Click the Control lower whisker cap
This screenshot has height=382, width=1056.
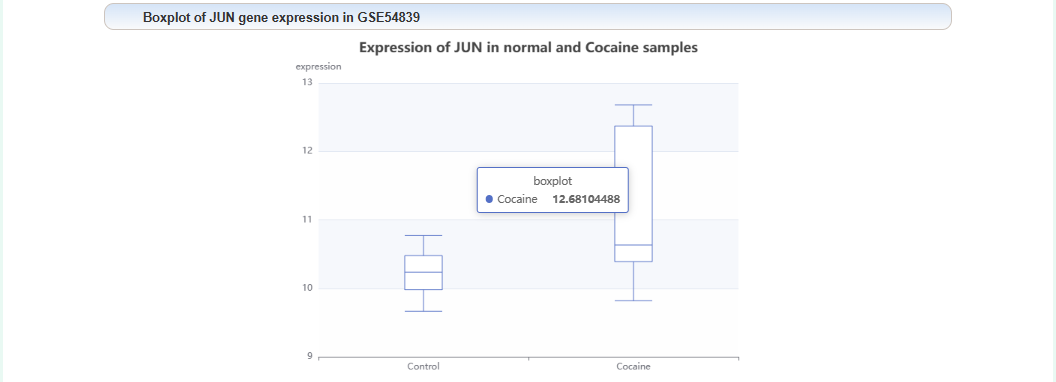click(x=423, y=311)
